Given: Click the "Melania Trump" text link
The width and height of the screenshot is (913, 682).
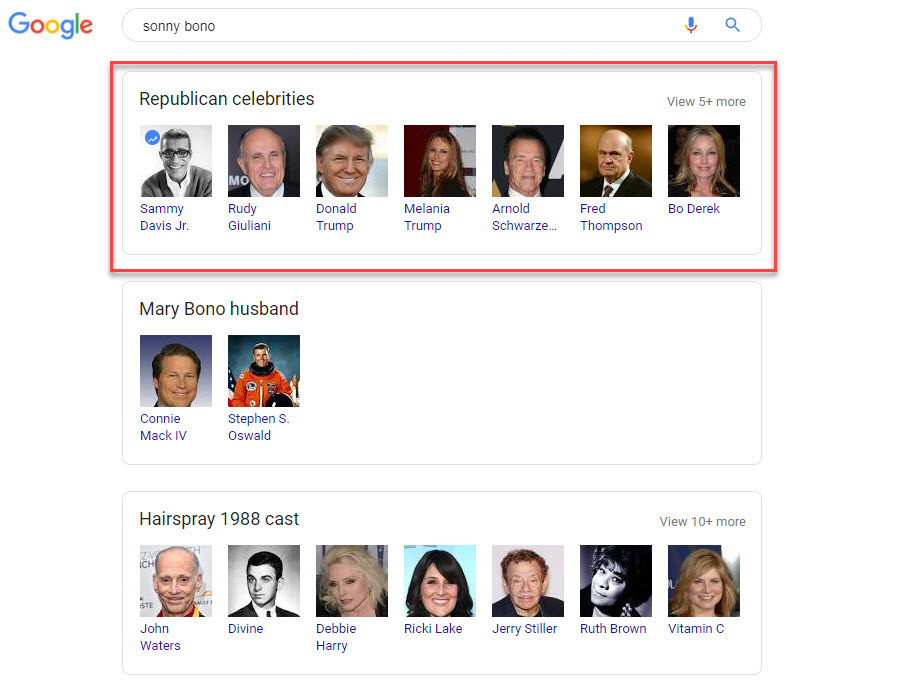Looking at the screenshot, I should pyautogui.click(x=426, y=217).
